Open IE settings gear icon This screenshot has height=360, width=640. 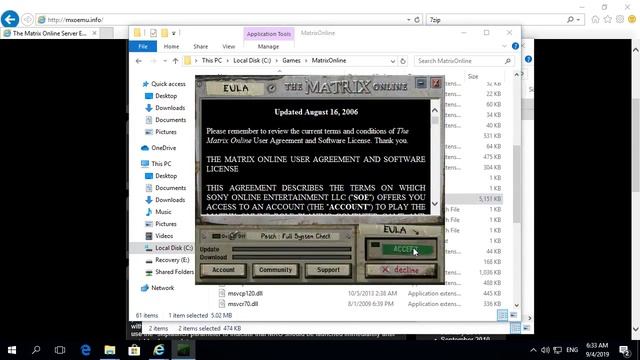point(620,19)
